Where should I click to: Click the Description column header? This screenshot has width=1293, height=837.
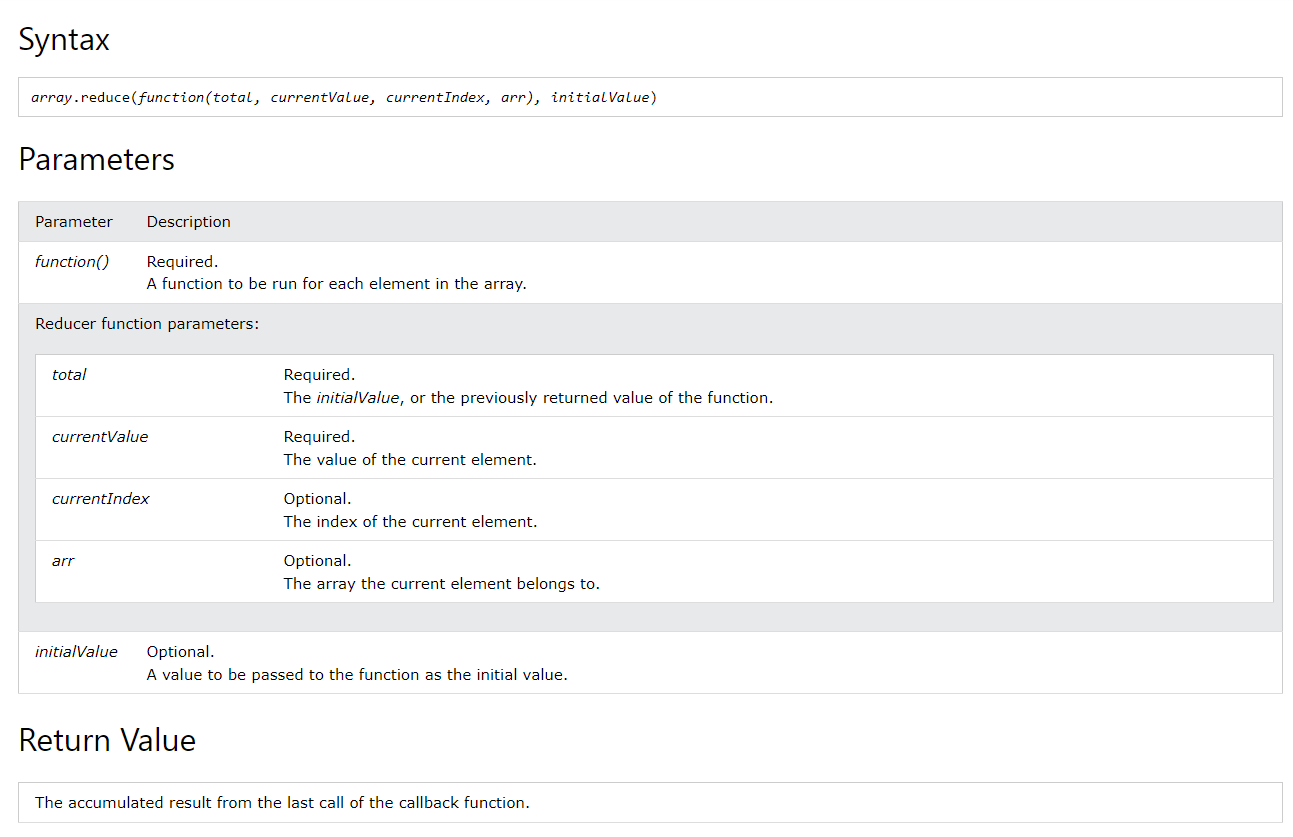pyautogui.click(x=188, y=222)
